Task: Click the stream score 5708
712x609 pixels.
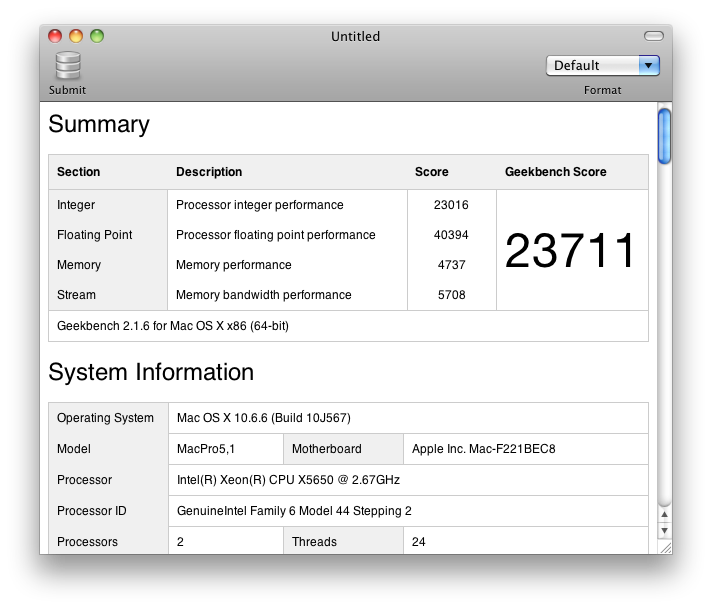Action: (451, 295)
